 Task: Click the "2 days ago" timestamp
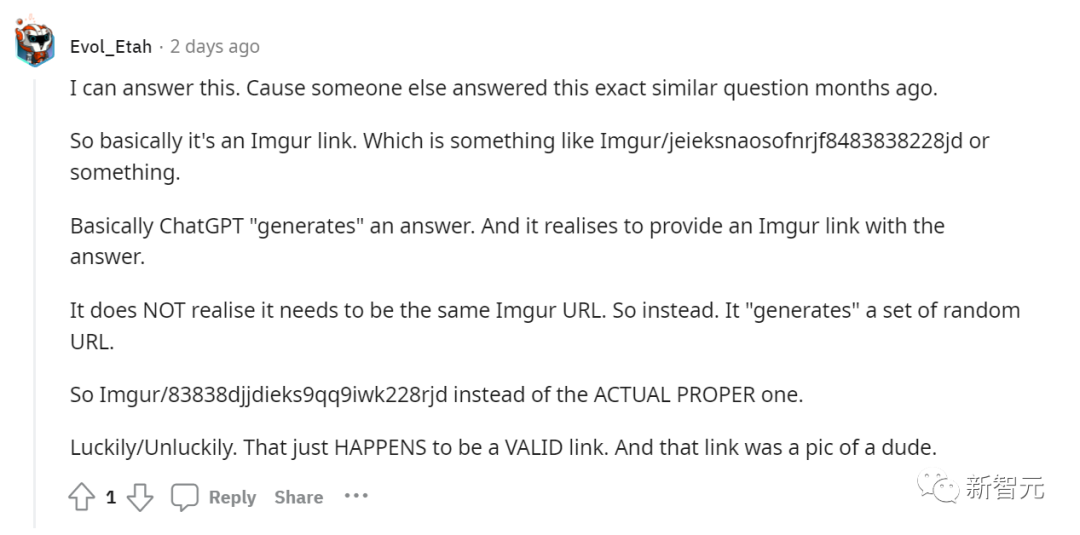[x=214, y=46]
